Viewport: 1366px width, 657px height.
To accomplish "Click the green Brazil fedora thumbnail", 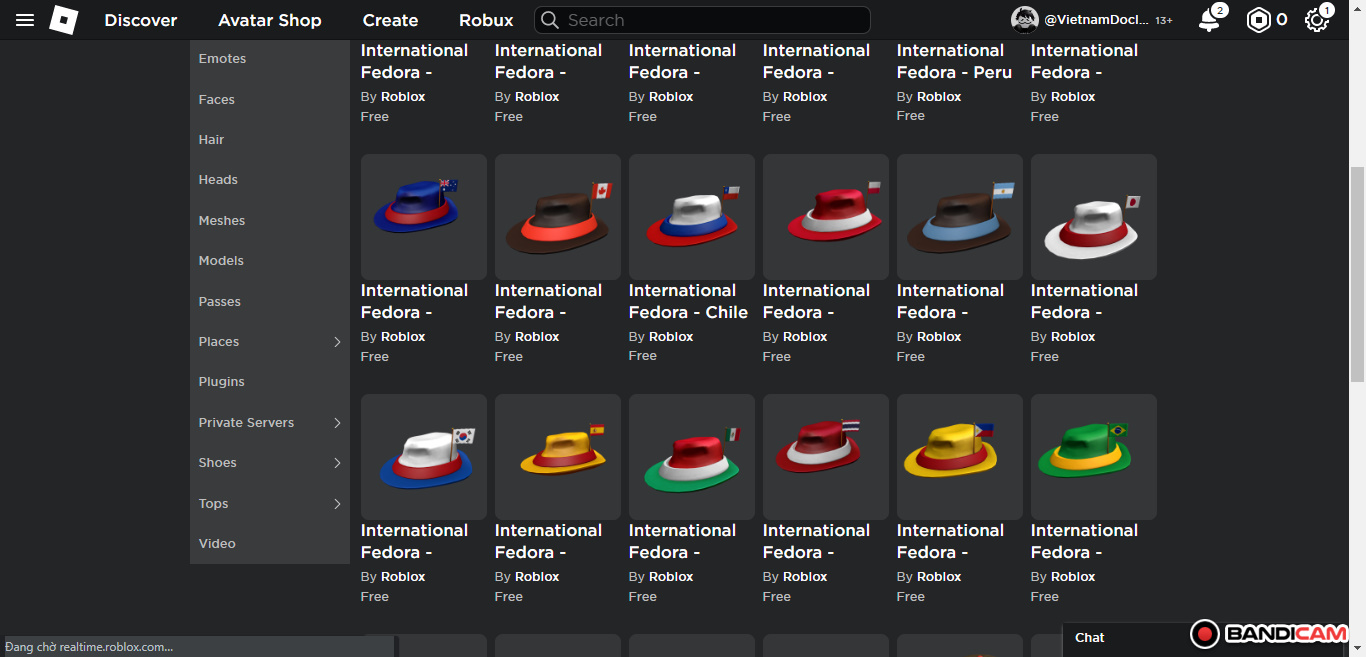I will pyautogui.click(x=1093, y=456).
